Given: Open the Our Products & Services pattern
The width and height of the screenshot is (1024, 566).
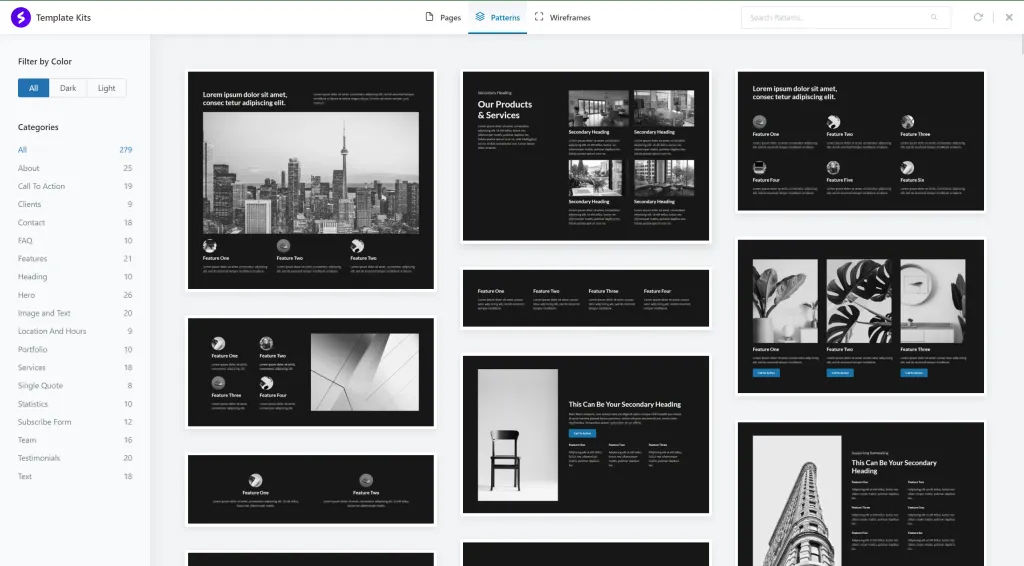Looking at the screenshot, I should tap(585, 155).
